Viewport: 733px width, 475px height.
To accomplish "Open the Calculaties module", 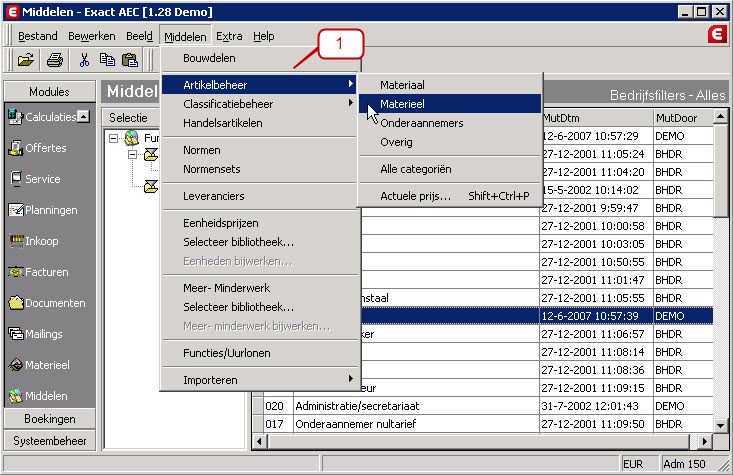I will coord(42,117).
